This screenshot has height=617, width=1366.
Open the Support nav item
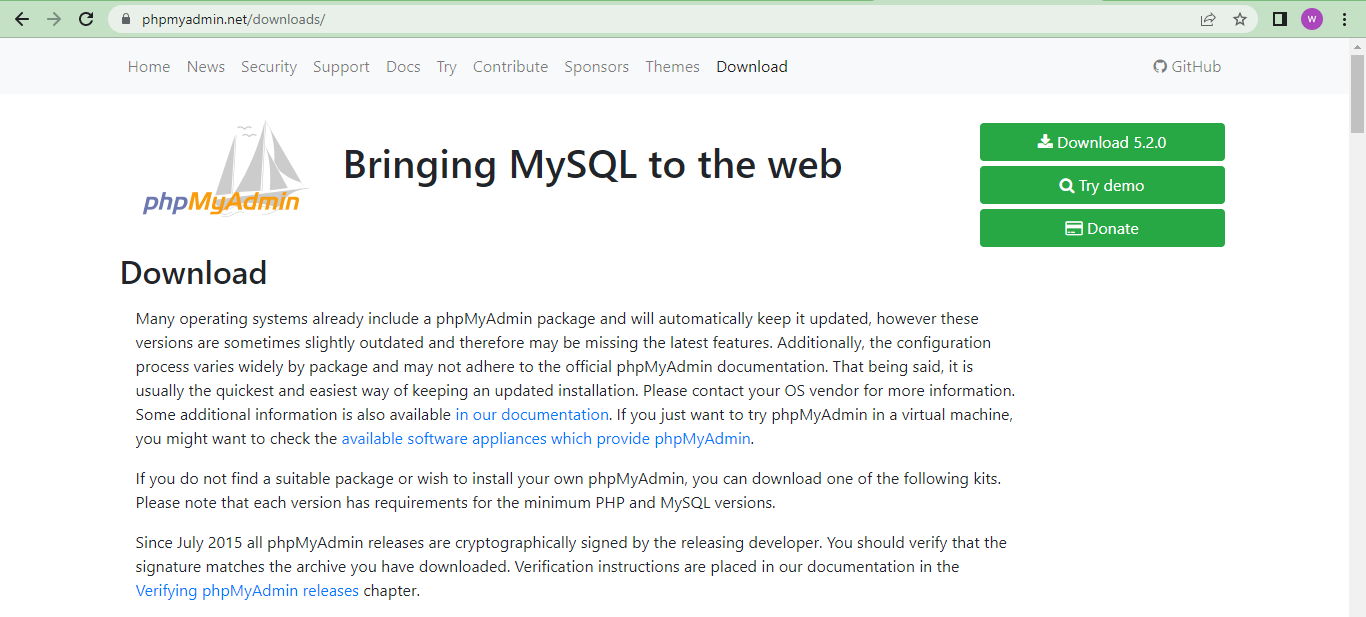(341, 67)
